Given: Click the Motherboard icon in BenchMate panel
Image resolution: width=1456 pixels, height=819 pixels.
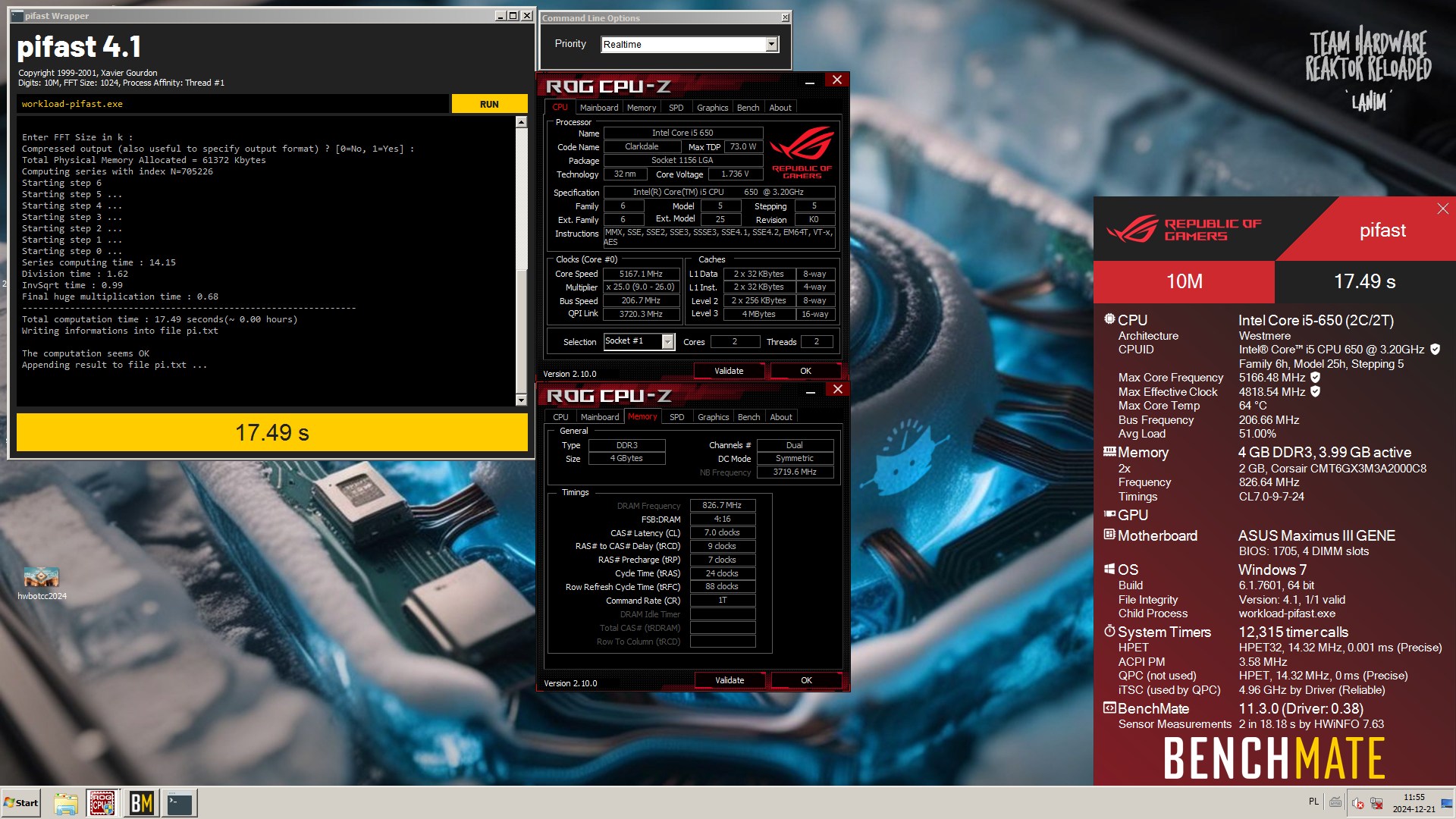Looking at the screenshot, I should click(x=1109, y=535).
